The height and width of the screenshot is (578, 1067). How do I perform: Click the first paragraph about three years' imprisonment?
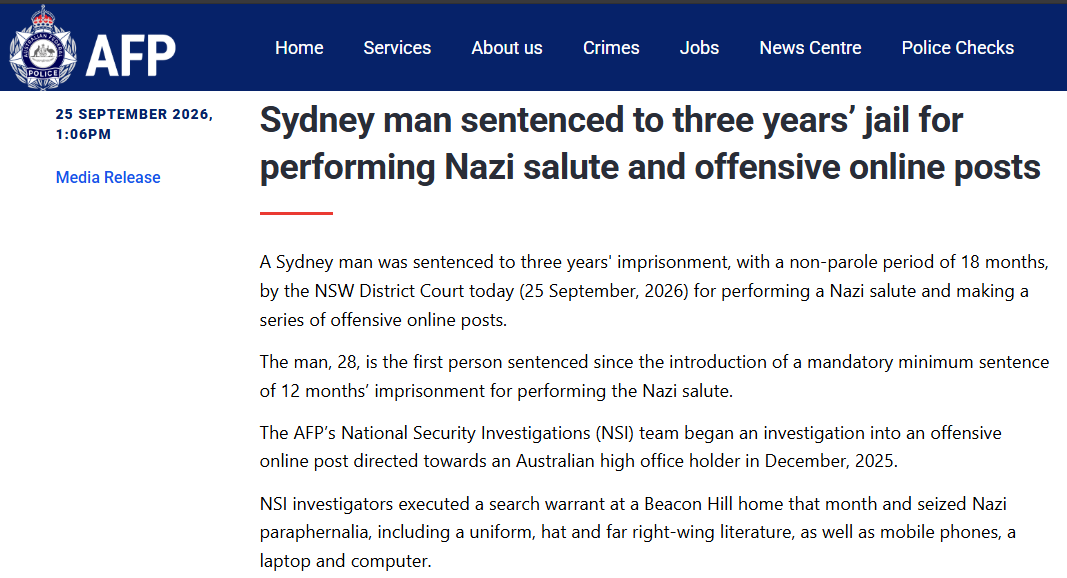(x=654, y=291)
